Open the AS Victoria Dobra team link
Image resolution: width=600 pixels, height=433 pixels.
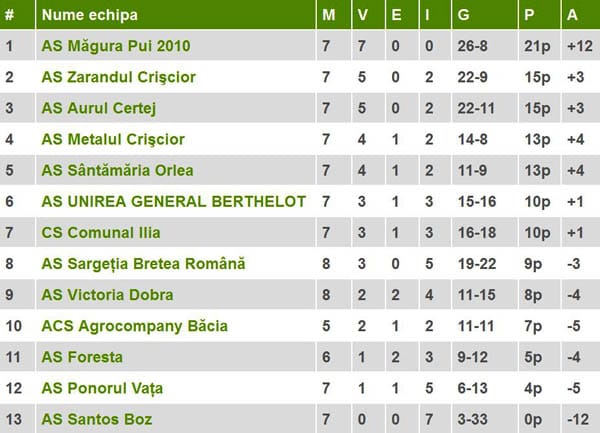coord(107,295)
